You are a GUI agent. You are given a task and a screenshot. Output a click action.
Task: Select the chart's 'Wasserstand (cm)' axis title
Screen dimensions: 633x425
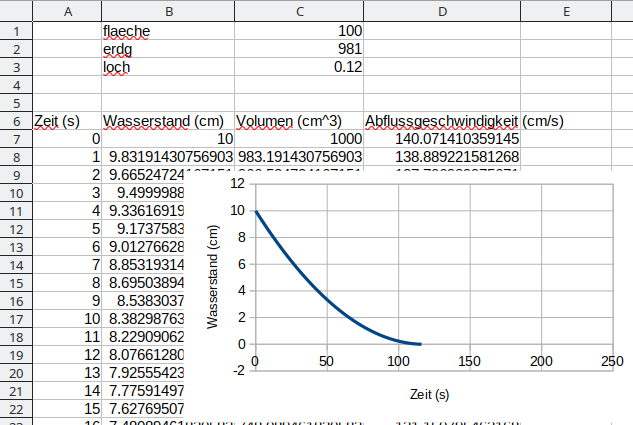[x=212, y=277]
